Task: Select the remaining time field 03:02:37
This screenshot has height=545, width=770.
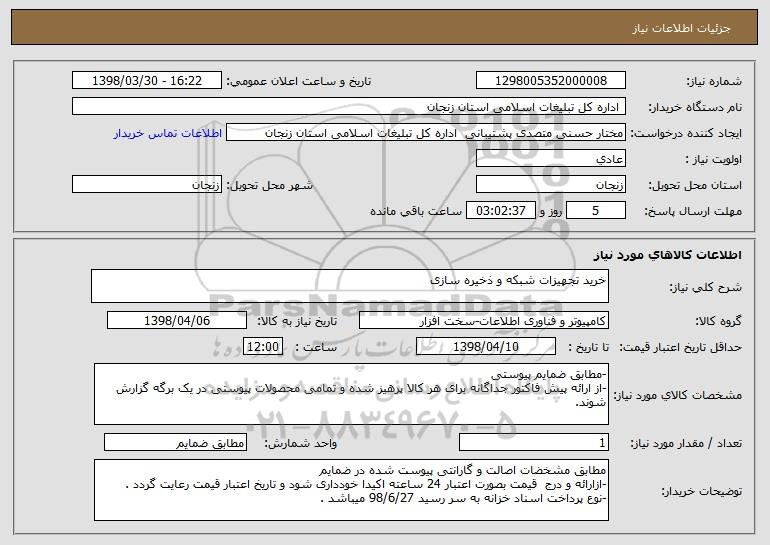Action: 500,211
